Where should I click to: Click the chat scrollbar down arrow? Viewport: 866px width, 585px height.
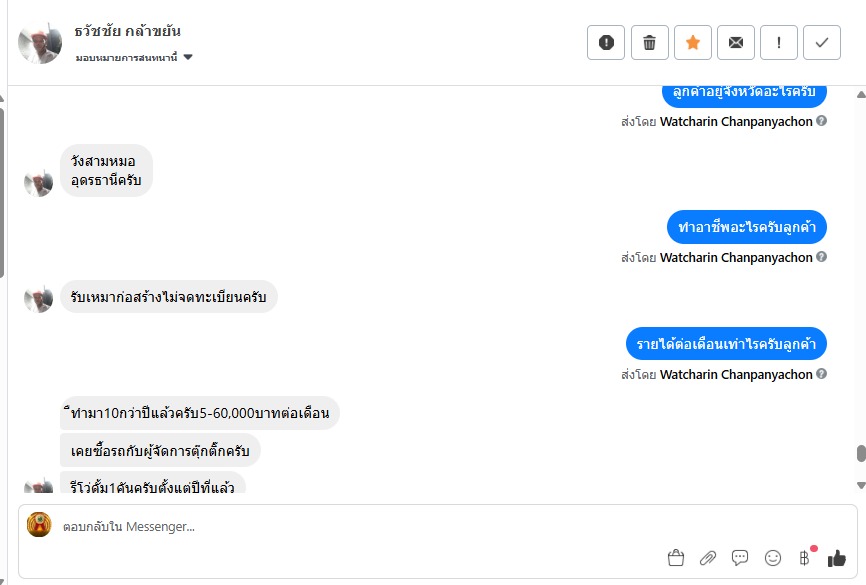(861, 485)
